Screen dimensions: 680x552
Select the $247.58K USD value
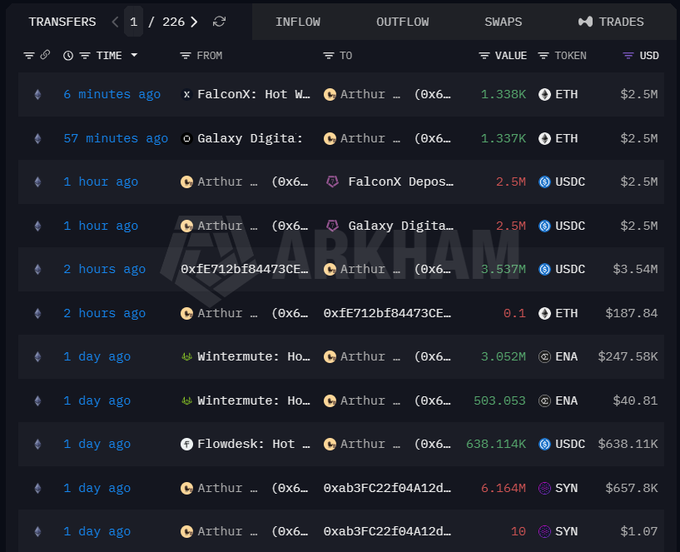628,357
